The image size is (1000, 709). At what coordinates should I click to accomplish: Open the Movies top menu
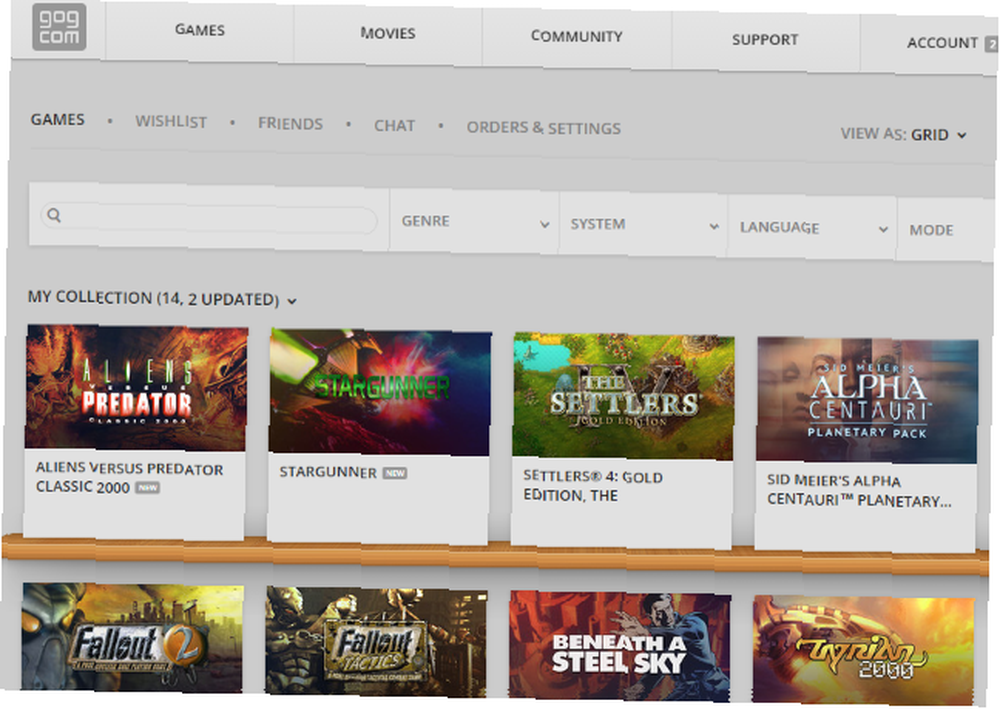[388, 33]
